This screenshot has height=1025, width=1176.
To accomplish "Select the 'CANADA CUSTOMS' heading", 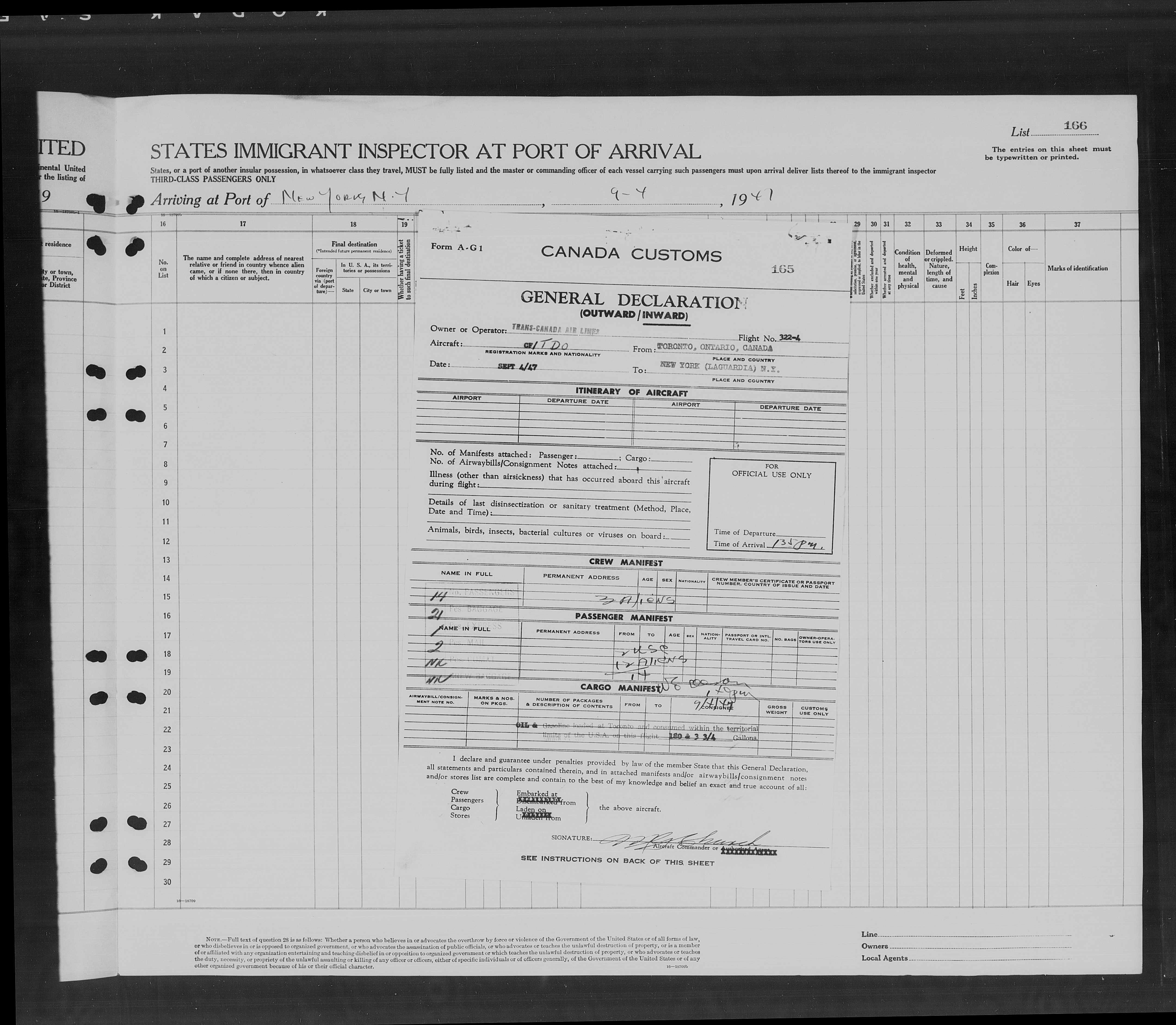I will (631, 254).
